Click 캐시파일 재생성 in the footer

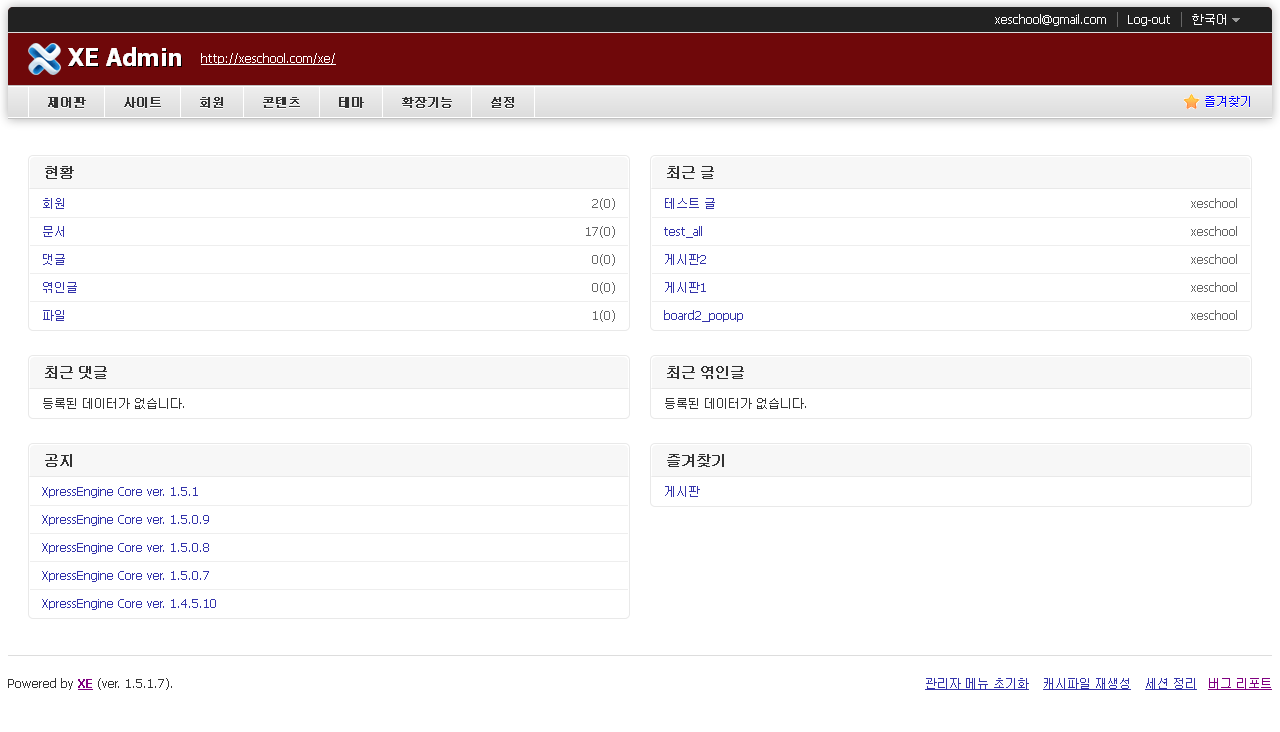pyautogui.click(x=1086, y=683)
